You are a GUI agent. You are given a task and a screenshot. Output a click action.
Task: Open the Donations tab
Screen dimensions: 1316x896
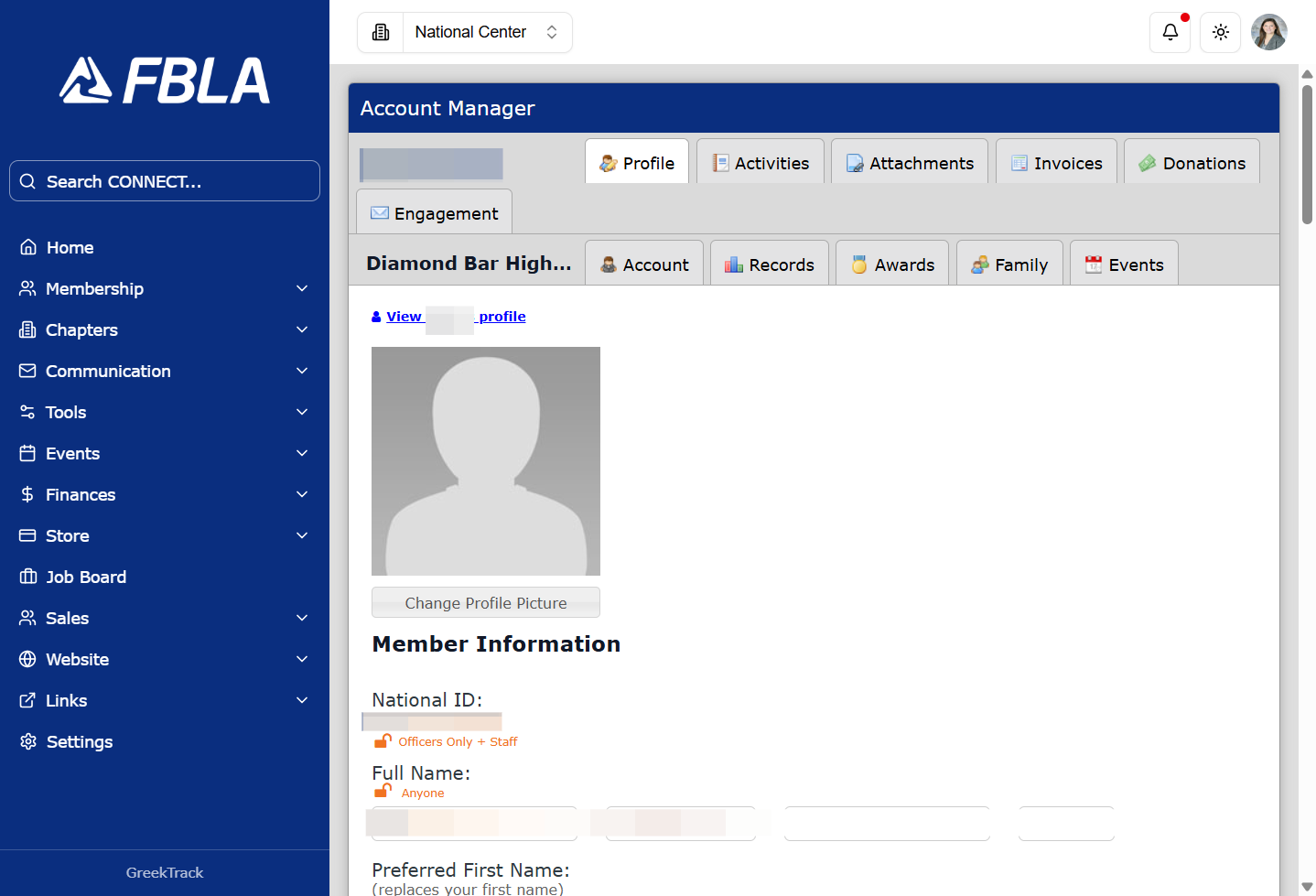tap(1192, 162)
